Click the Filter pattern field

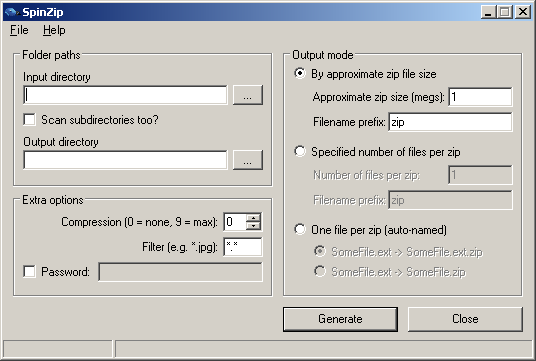point(243,247)
